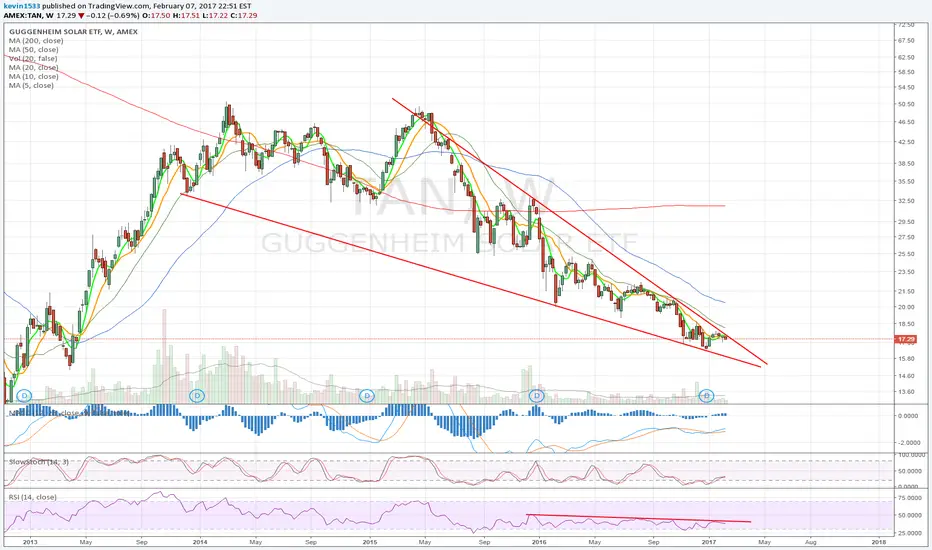Image resolution: width=932 pixels, height=550 pixels.
Task: Click the 2017 label on the time axis
Action: 709,542
